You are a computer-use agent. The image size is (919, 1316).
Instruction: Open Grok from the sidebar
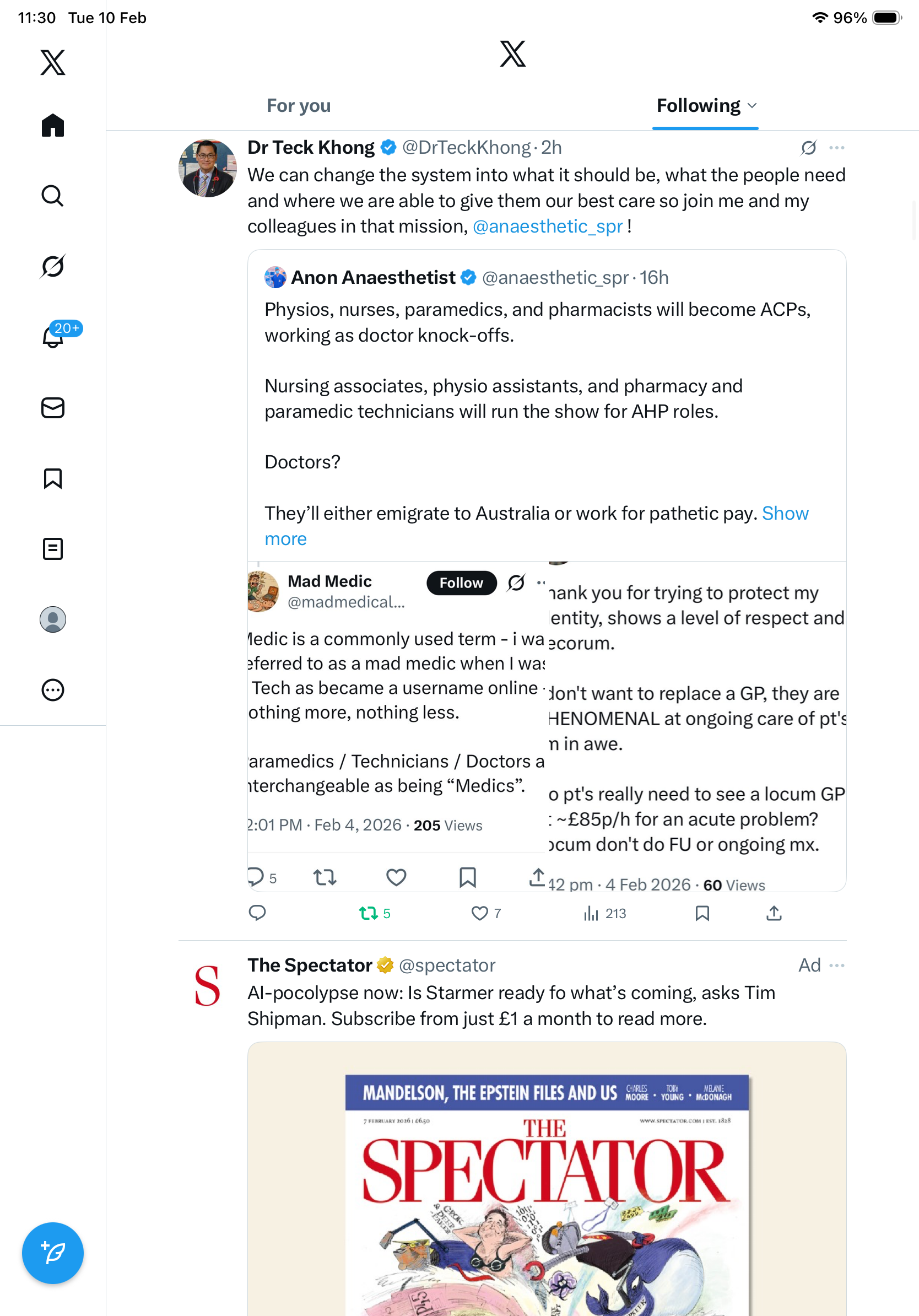tap(52, 266)
